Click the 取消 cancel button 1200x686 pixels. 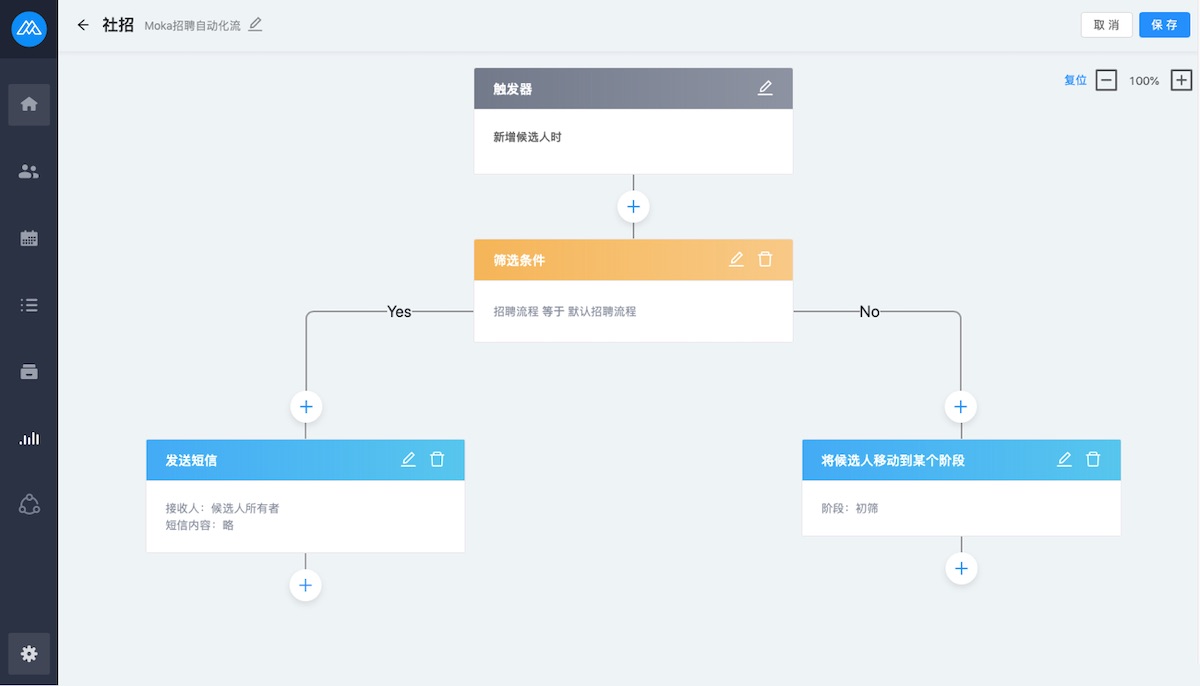coord(1106,25)
